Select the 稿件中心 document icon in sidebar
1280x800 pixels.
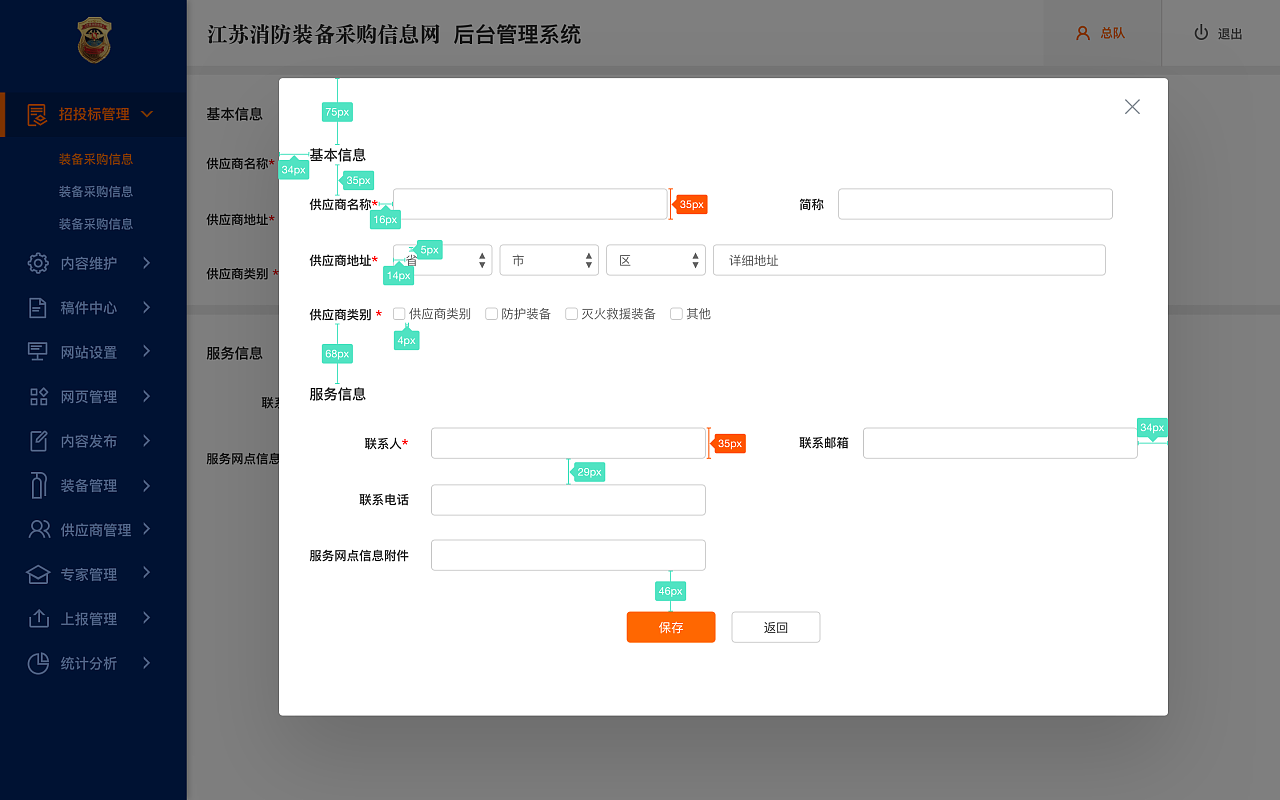pyautogui.click(x=37, y=307)
